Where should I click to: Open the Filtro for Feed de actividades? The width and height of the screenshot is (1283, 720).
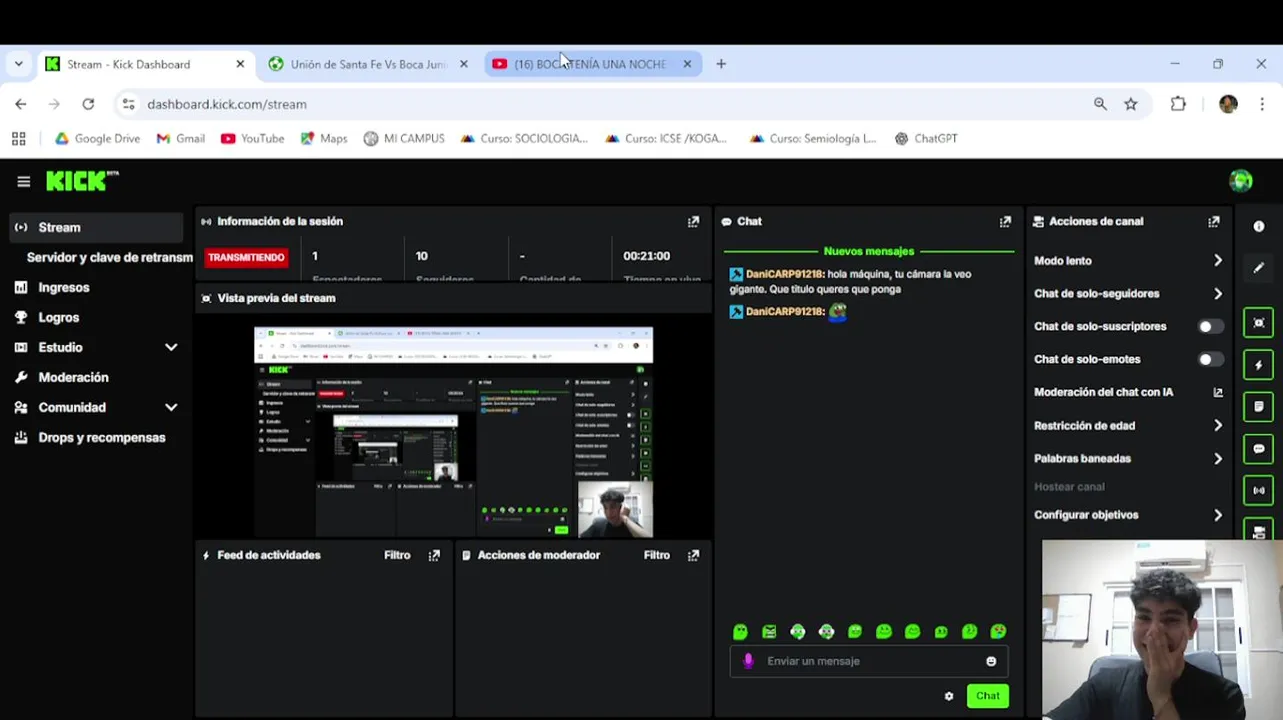(x=397, y=555)
